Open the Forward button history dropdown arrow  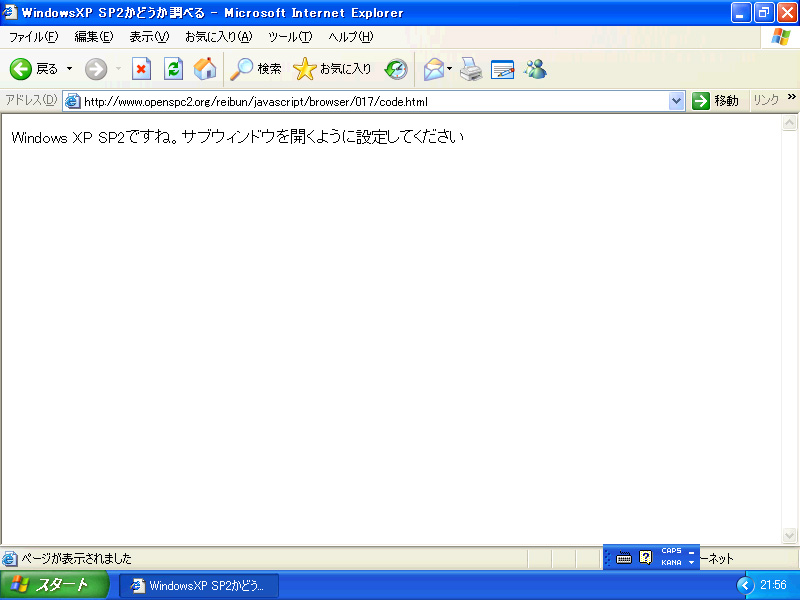click(118, 69)
